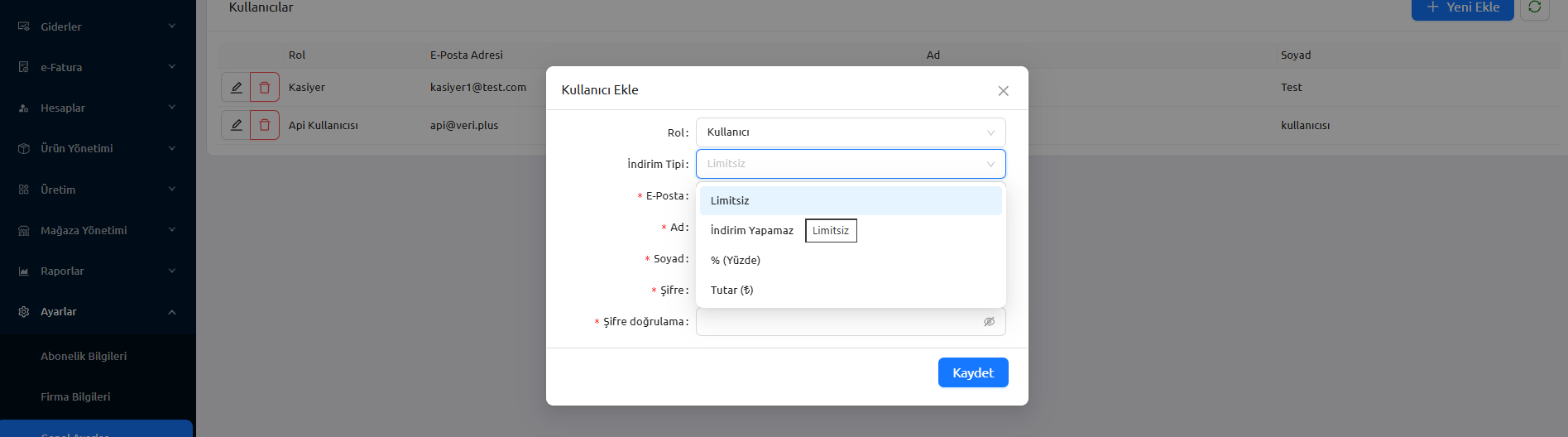Click the api@veri.plus email cell
Image resolution: width=1568 pixels, height=437 pixels.
(464, 125)
